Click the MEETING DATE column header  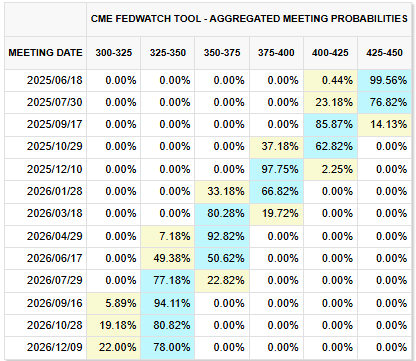coord(45,53)
